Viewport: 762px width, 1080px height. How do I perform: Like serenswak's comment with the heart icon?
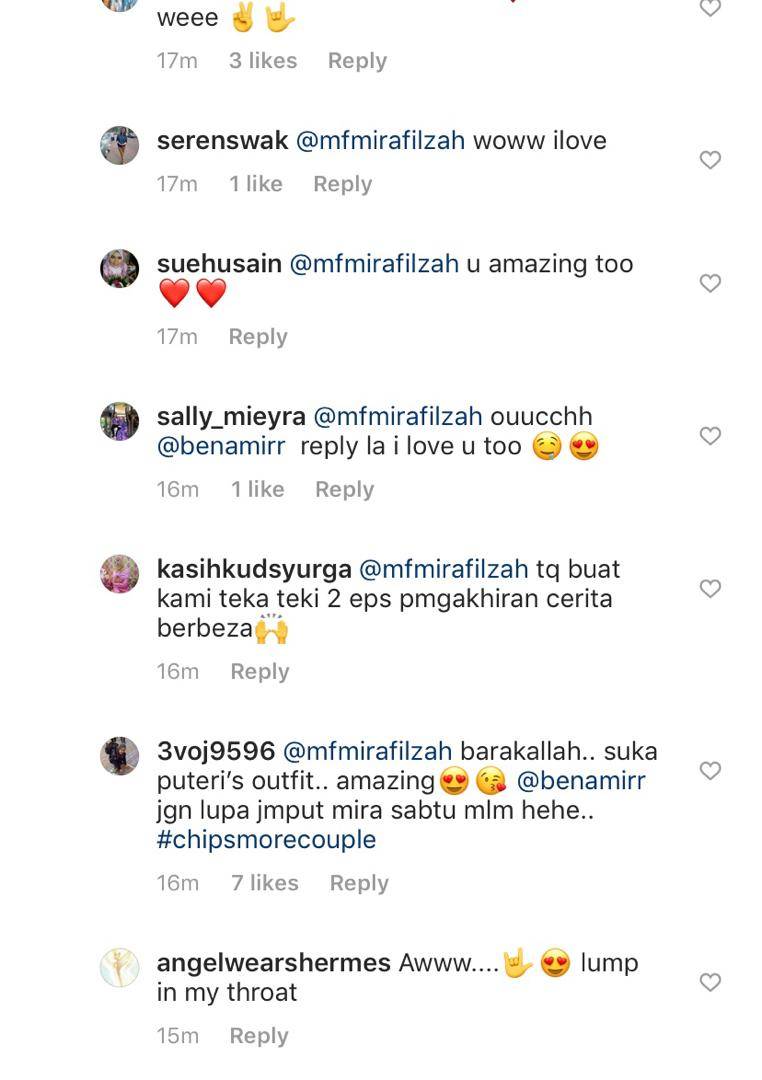click(710, 160)
